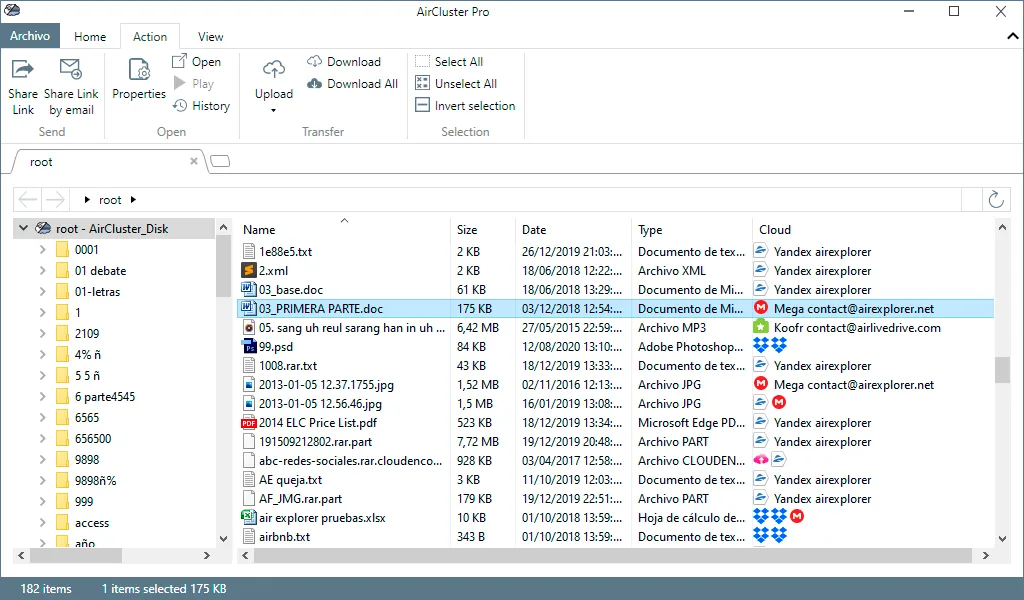The height and width of the screenshot is (600, 1024).
Task: Expand the 01 debate folder
Action: coord(42,270)
